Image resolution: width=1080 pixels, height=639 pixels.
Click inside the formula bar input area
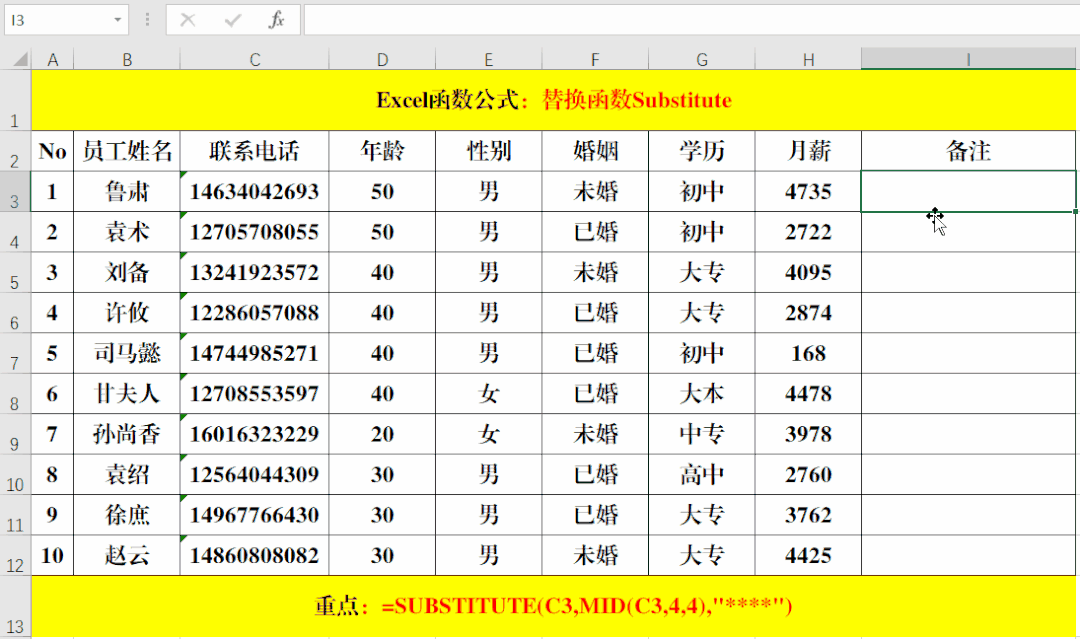(692, 20)
